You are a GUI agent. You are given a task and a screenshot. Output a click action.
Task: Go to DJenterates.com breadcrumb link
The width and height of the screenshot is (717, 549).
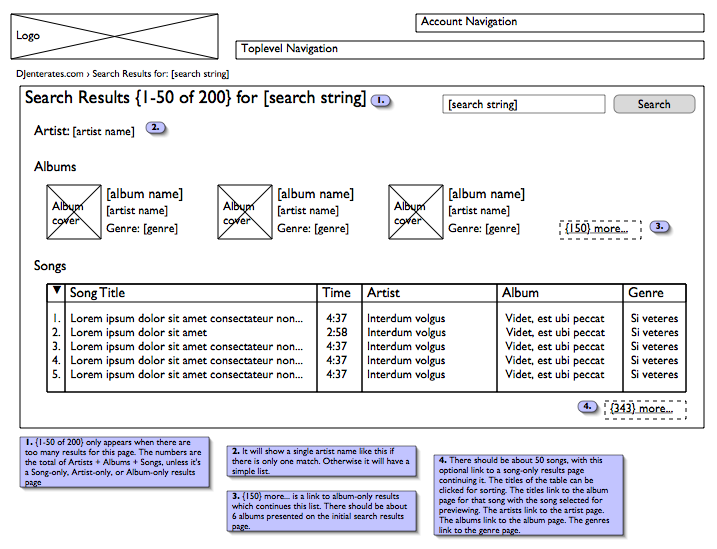coord(50,74)
